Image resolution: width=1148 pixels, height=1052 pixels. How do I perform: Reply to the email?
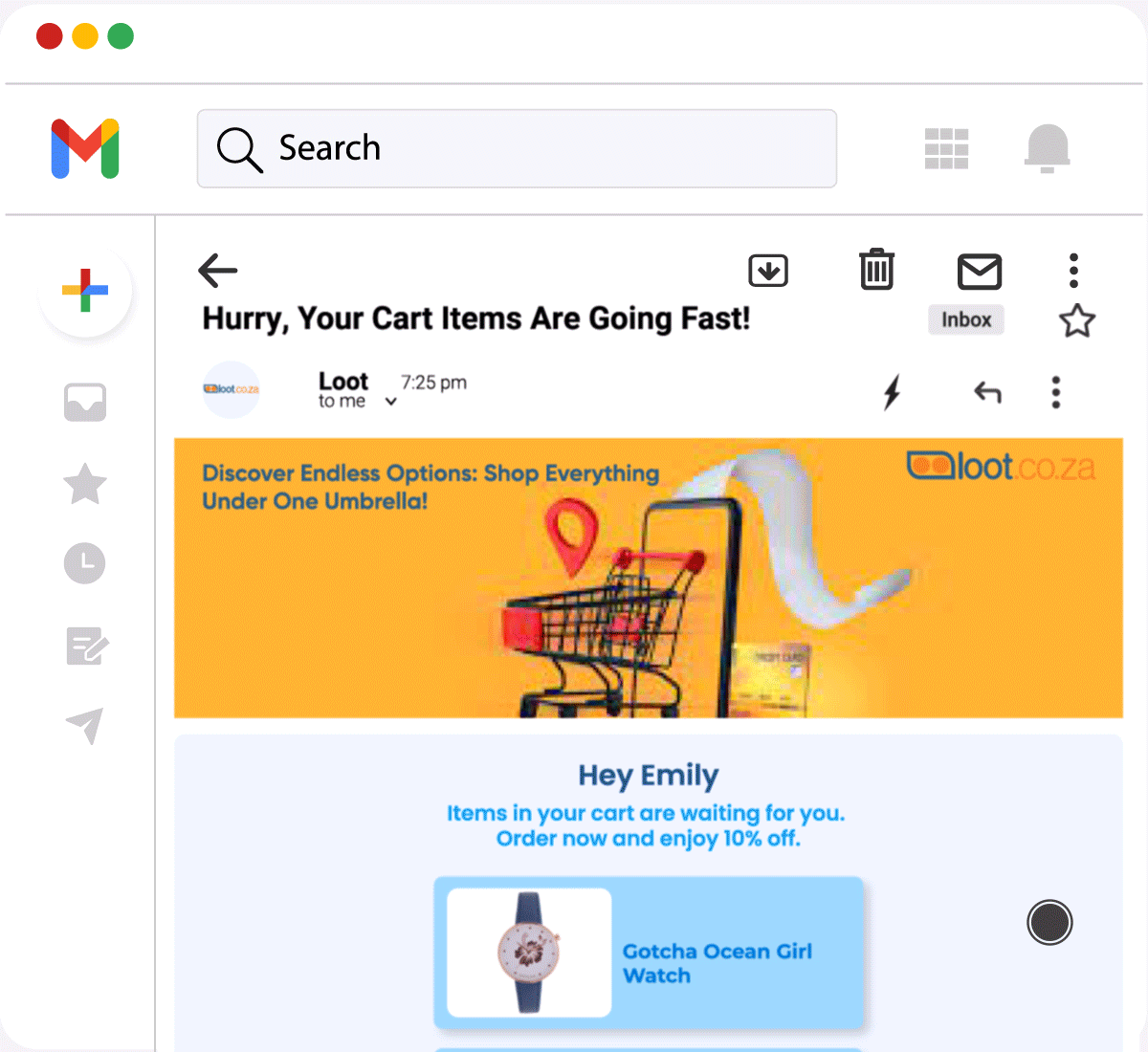click(987, 392)
